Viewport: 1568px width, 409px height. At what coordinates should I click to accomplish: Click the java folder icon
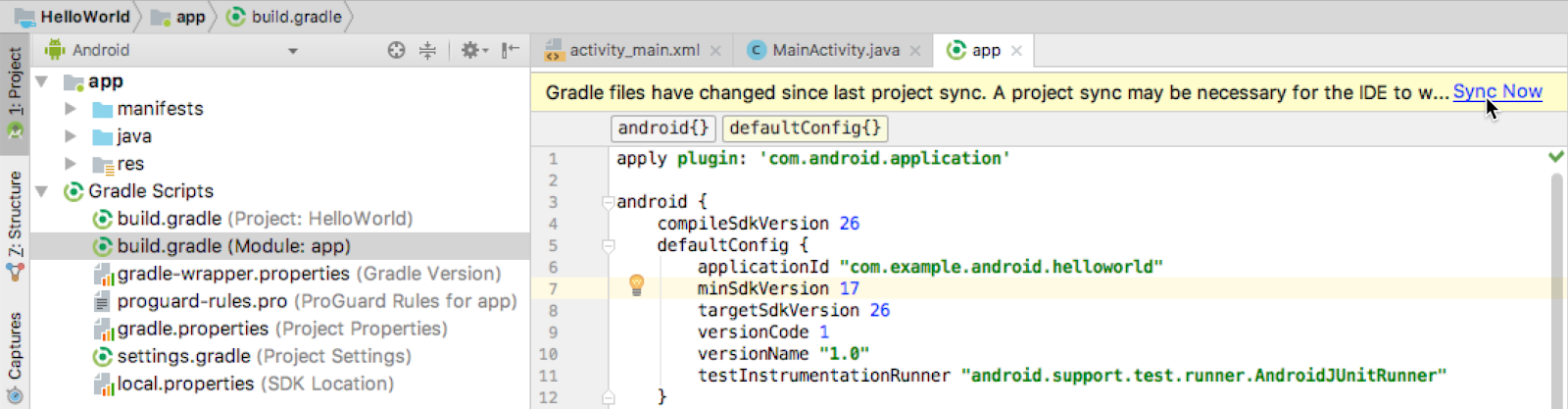pyautogui.click(x=102, y=136)
